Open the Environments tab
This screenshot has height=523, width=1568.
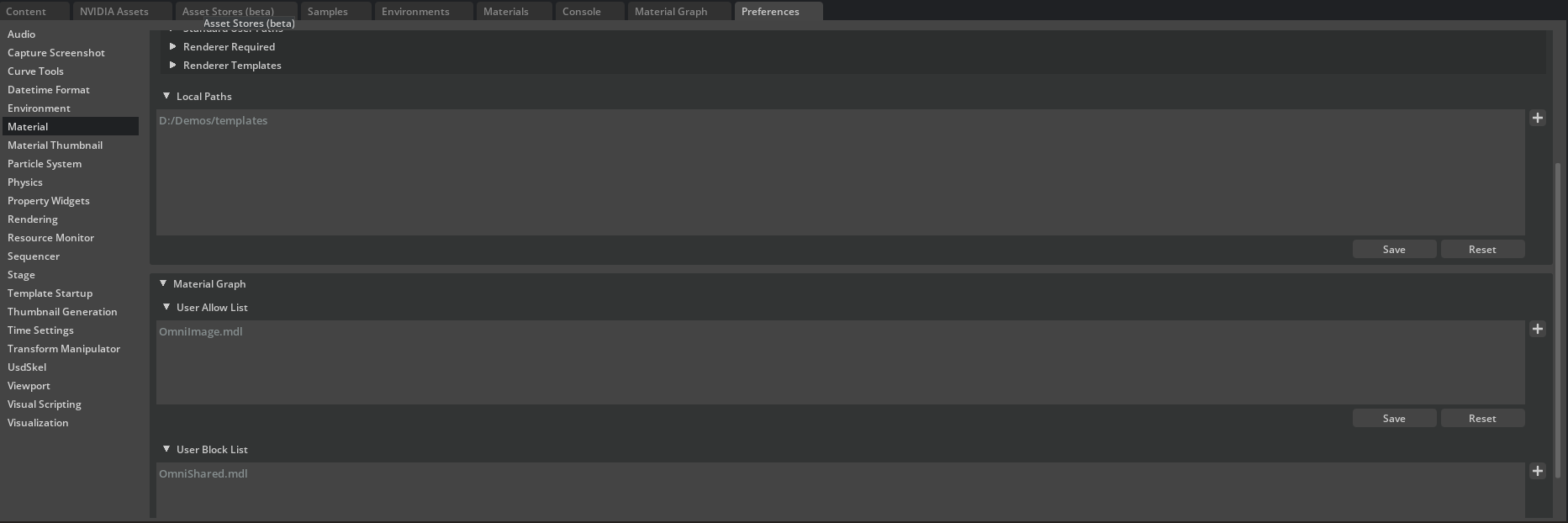tap(424, 11)
